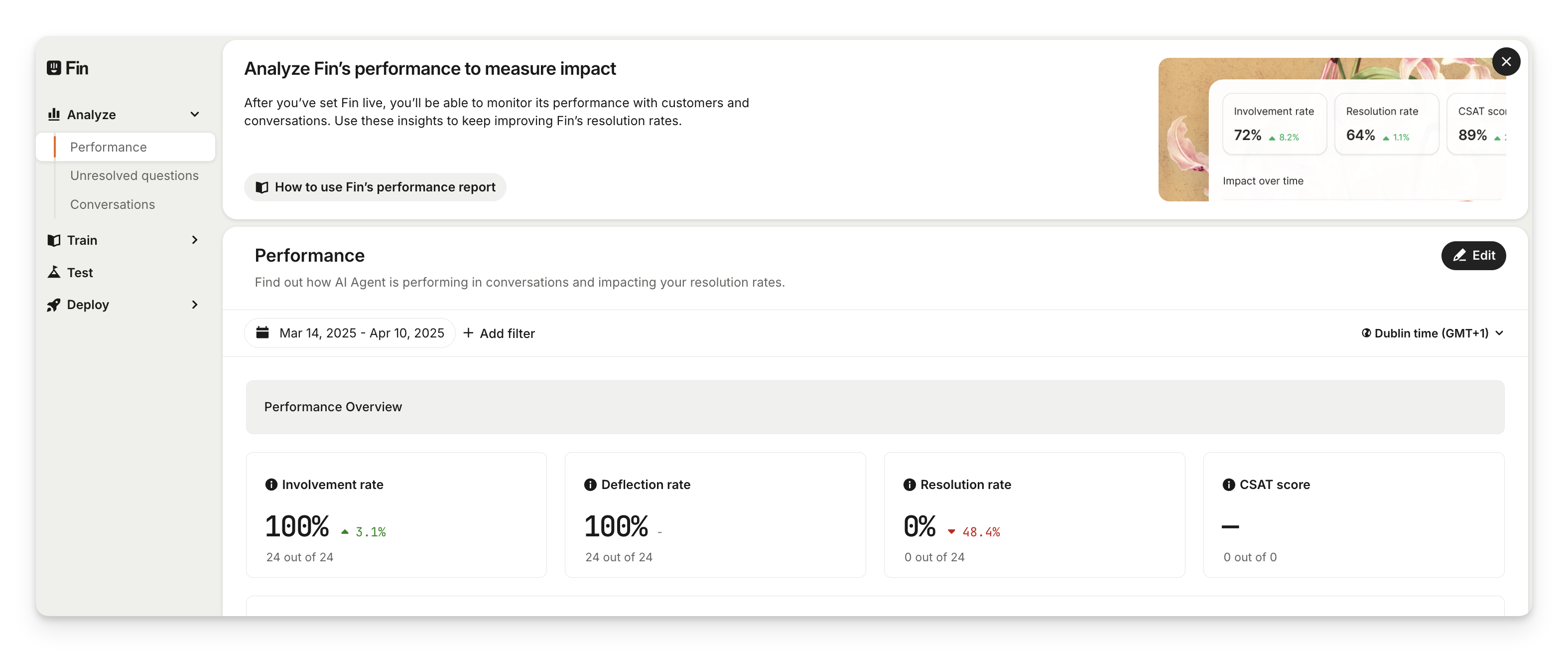Viewport: 1568px width, 652px height.
Task: Click the Fin logo icon
Action: [54, 68]
